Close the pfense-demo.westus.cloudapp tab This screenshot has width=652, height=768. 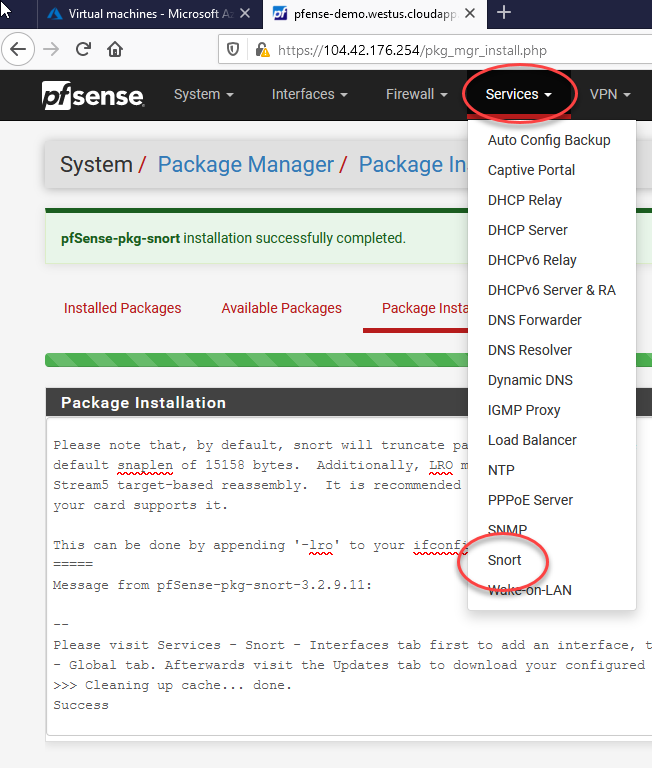click(x=470, y=13)
